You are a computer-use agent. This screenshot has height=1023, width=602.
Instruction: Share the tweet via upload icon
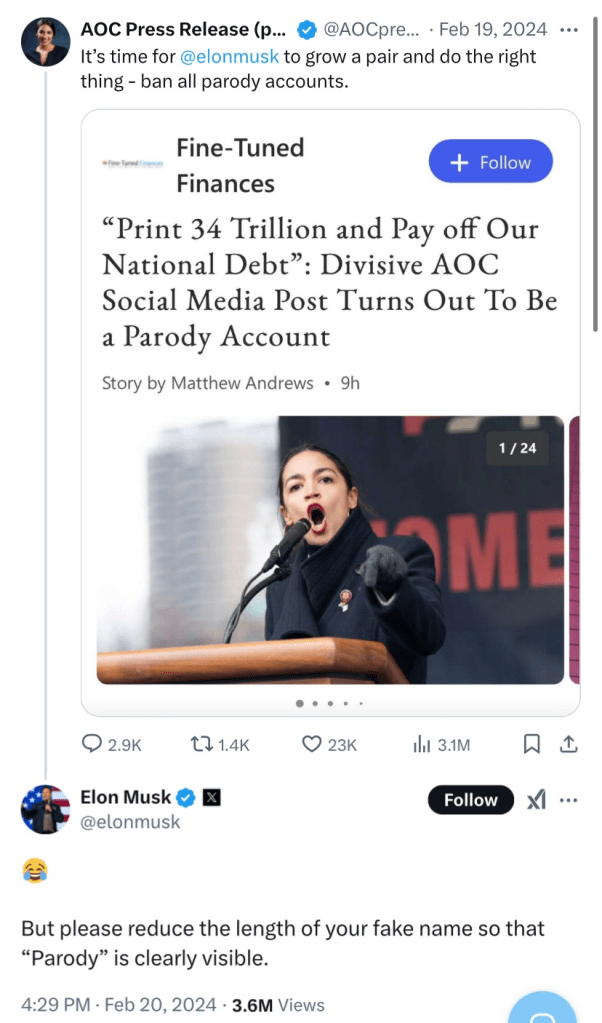567,744
